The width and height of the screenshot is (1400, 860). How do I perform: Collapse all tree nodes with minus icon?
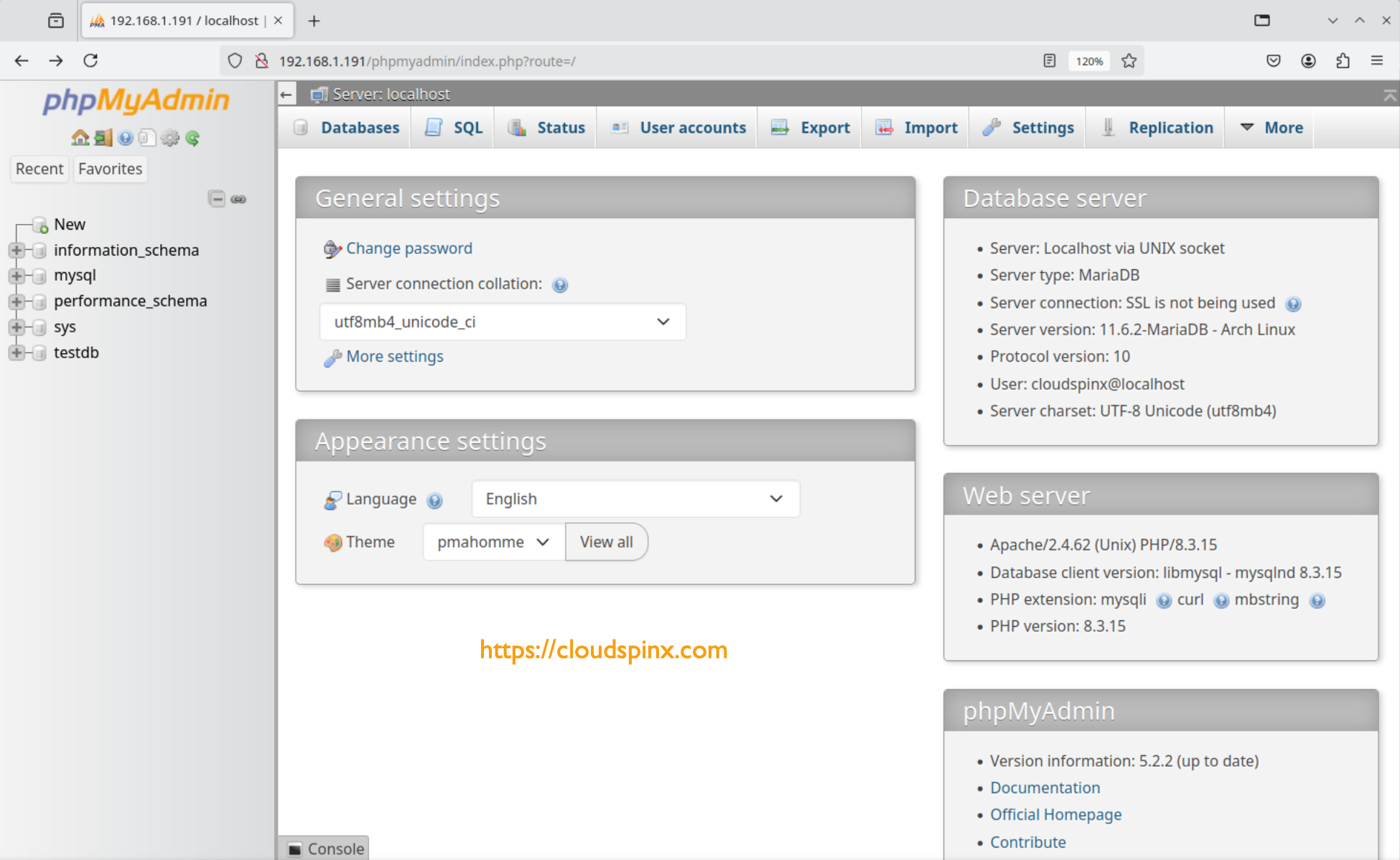click(217, 199)
